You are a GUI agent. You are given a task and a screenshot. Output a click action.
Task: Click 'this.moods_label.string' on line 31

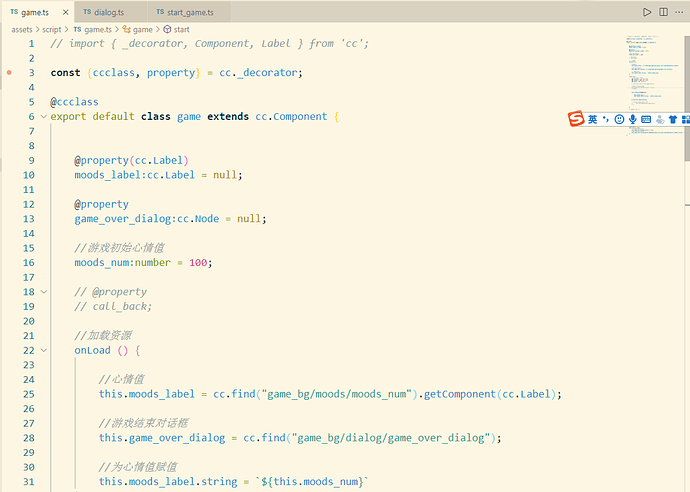tap(168, 481)
